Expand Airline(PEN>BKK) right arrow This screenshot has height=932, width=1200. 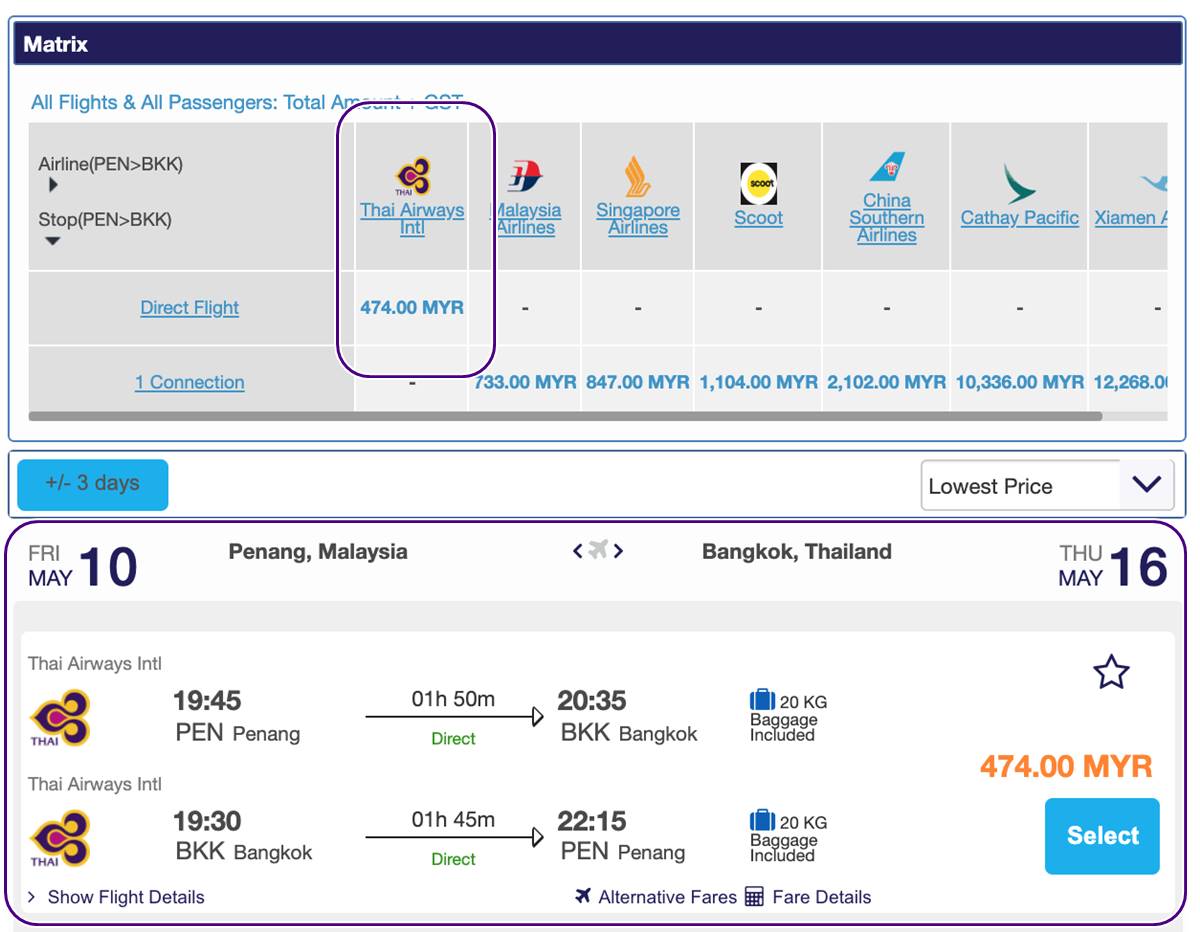click(53, 185)
